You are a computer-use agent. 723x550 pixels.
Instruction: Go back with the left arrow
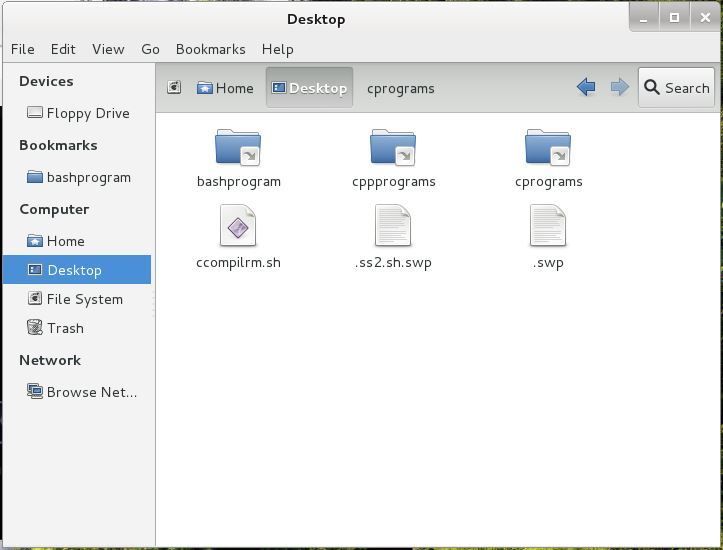coord(586,87)
